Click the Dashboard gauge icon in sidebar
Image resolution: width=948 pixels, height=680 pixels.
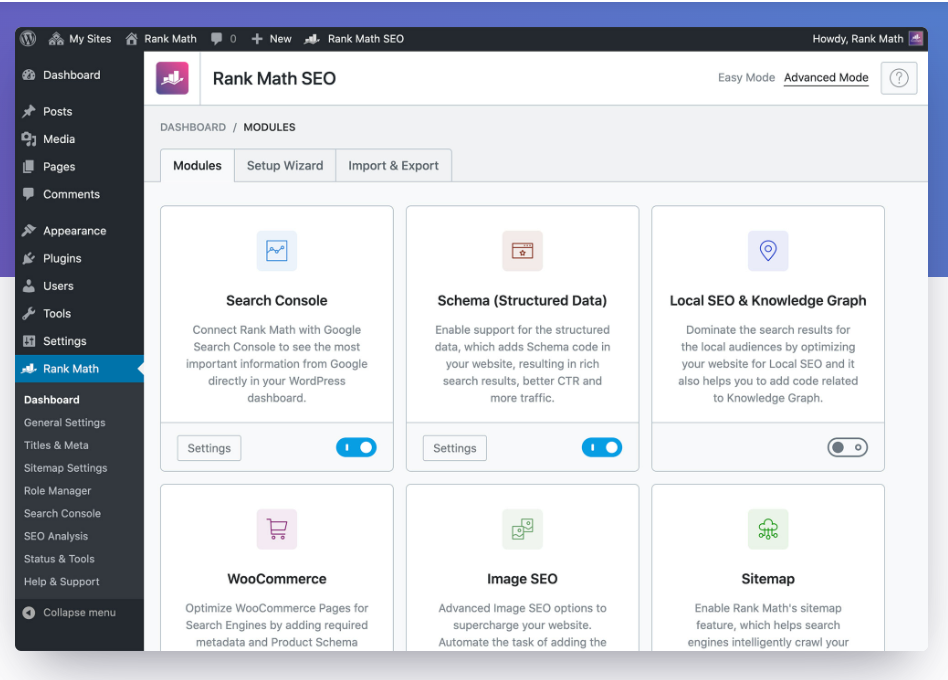pyautogui.click(x=28, y=75)
